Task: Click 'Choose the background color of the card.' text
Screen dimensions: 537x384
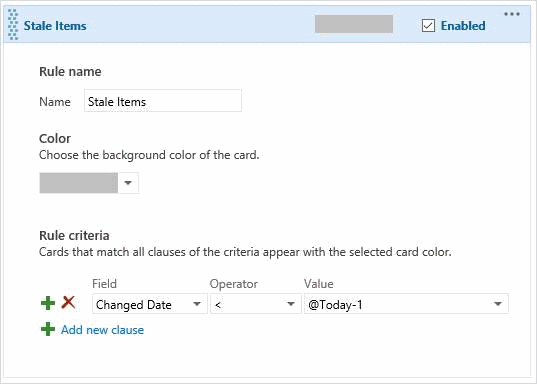Action: point(149,155)
